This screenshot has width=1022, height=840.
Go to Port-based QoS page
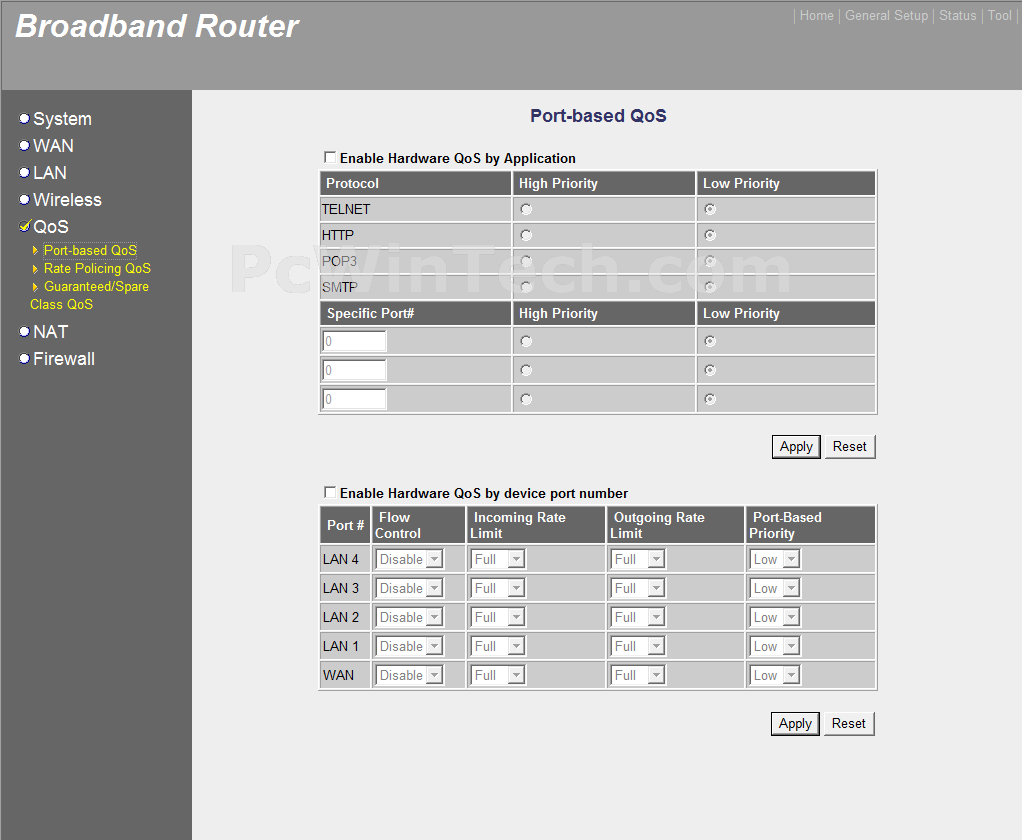point(90,250)
